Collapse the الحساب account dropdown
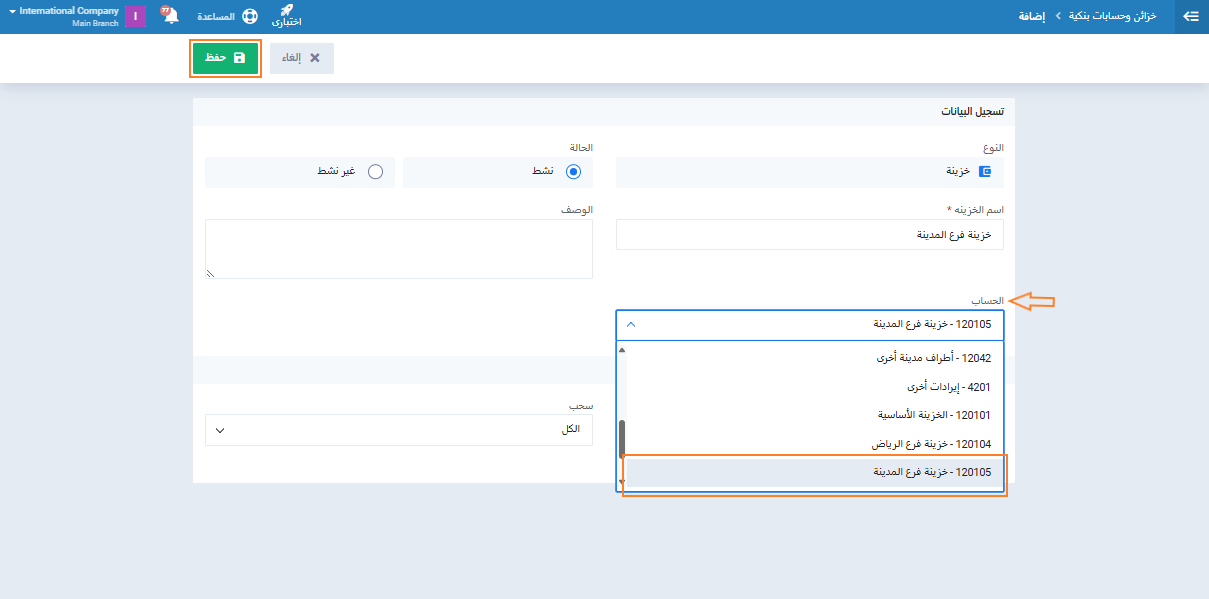 [630, 324]
